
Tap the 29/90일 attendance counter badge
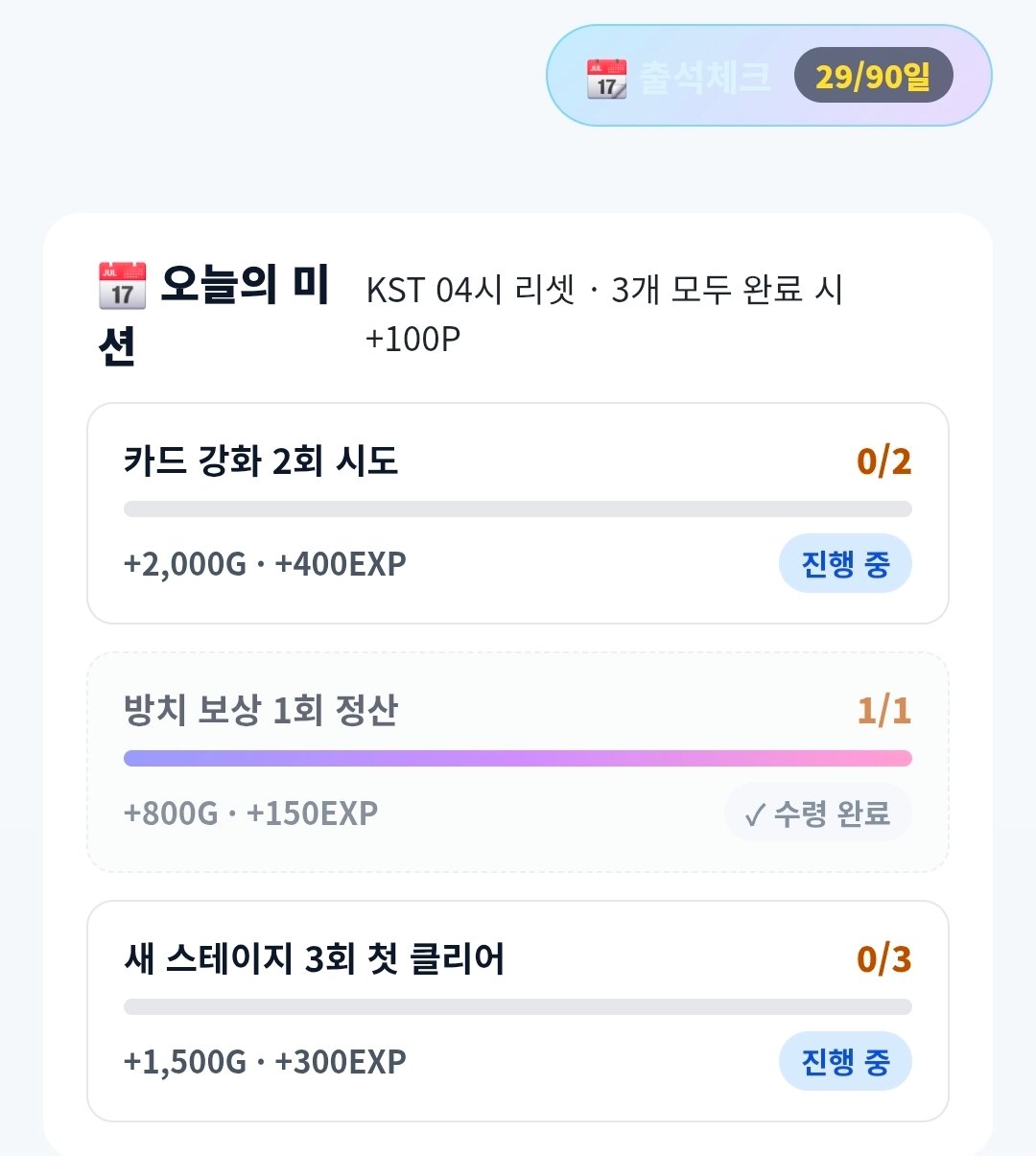[873, 76]
